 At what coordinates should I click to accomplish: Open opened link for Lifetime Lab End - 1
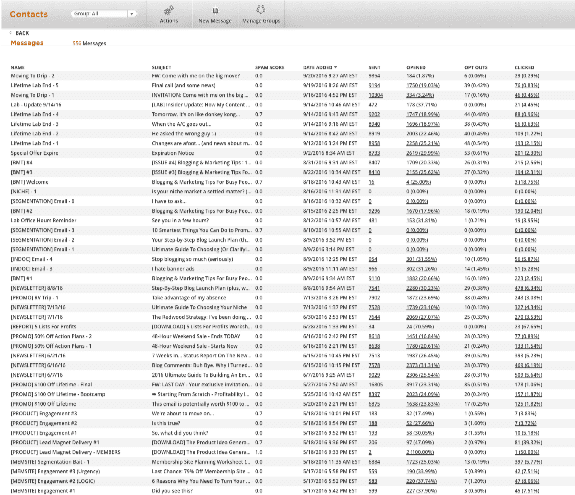(423, 143)
